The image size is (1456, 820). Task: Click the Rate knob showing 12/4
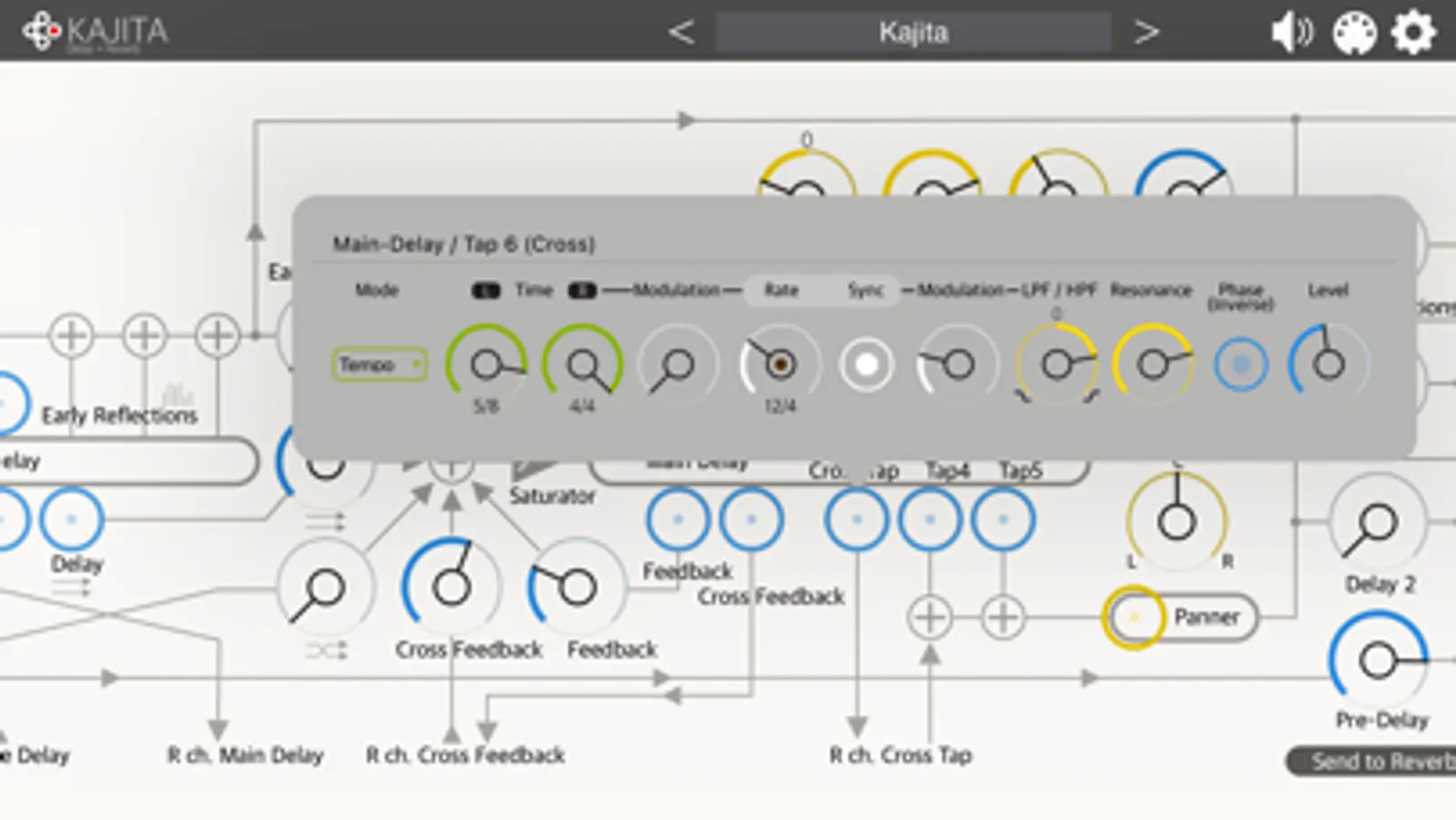(x=779, y=364)
